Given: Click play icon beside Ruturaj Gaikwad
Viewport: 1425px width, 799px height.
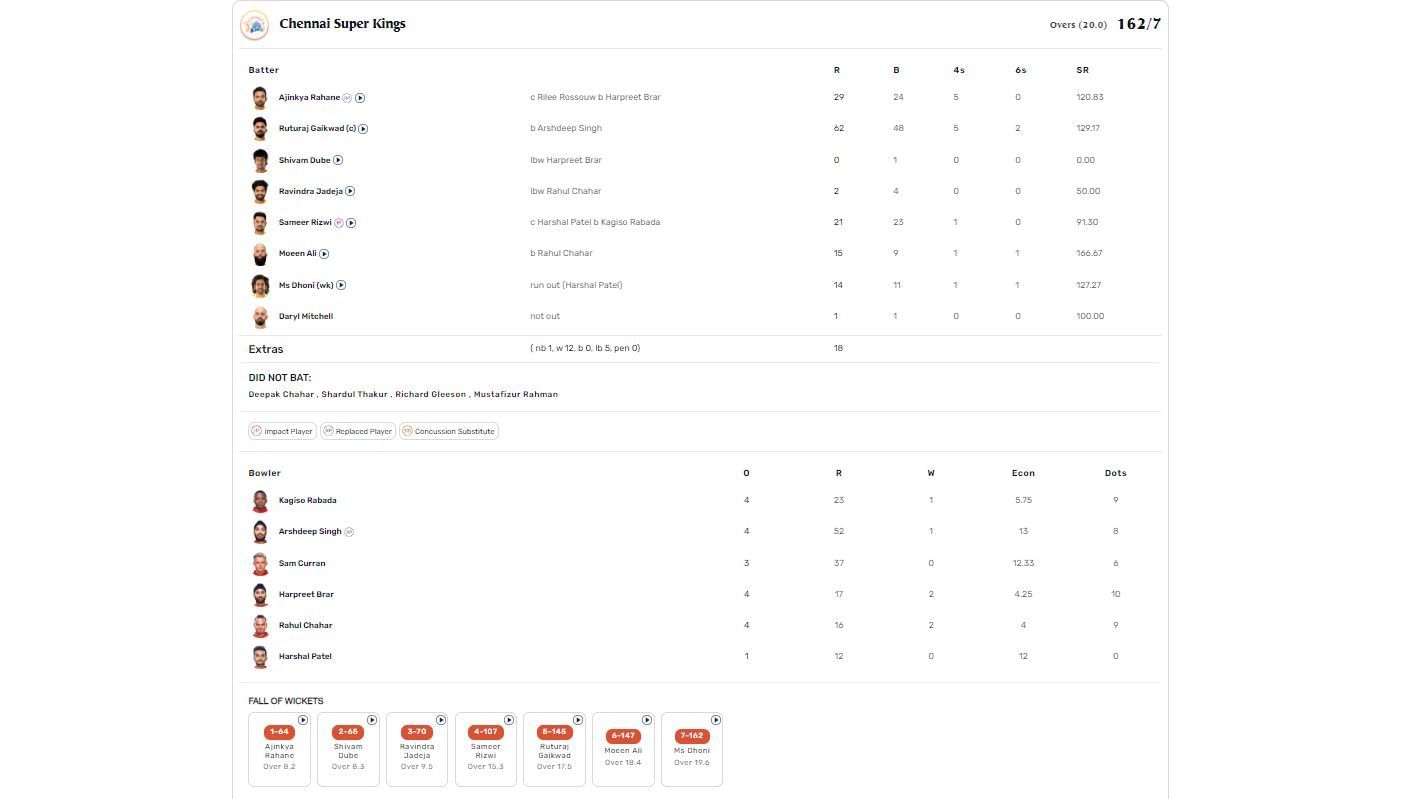Looking at the screenshot, I should pyautogui.click(x=363, y=129).
